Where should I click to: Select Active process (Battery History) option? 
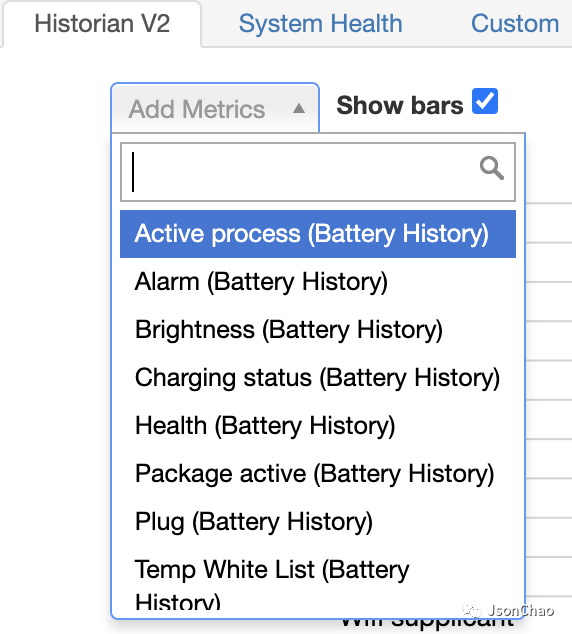pyautogui.click(x=318, y=234)
